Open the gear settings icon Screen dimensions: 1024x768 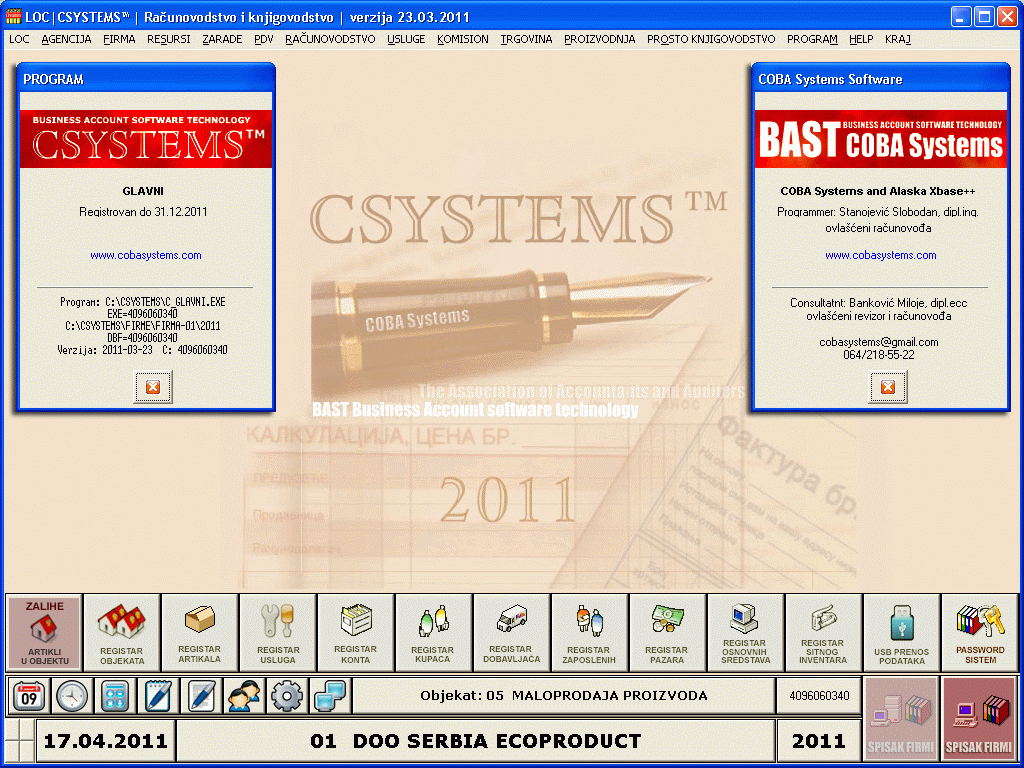[287, 696]
